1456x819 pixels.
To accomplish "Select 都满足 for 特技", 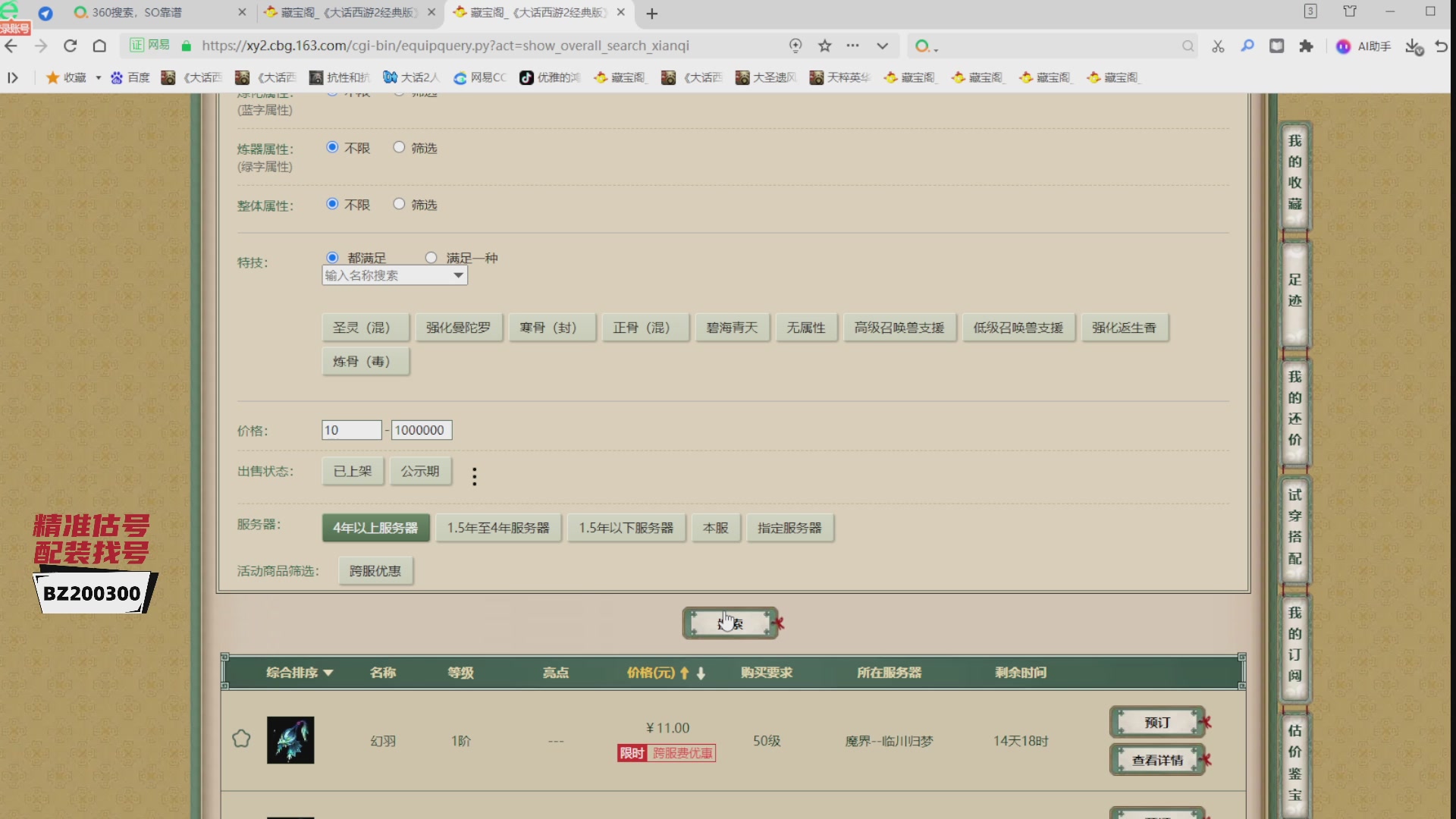I will (x=332, y=258).
